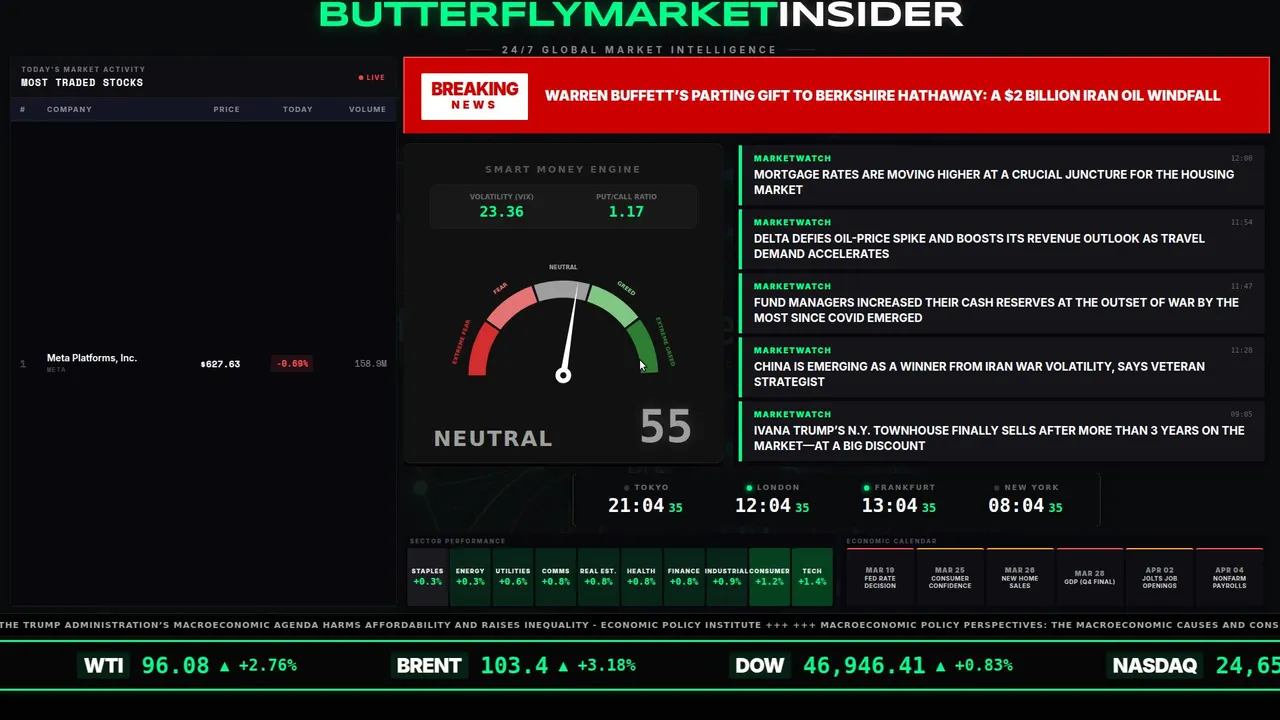The width and height of the screenshot is (1280, 720).
Task: Click the light green Greed gauge segment
Action: 614,306
